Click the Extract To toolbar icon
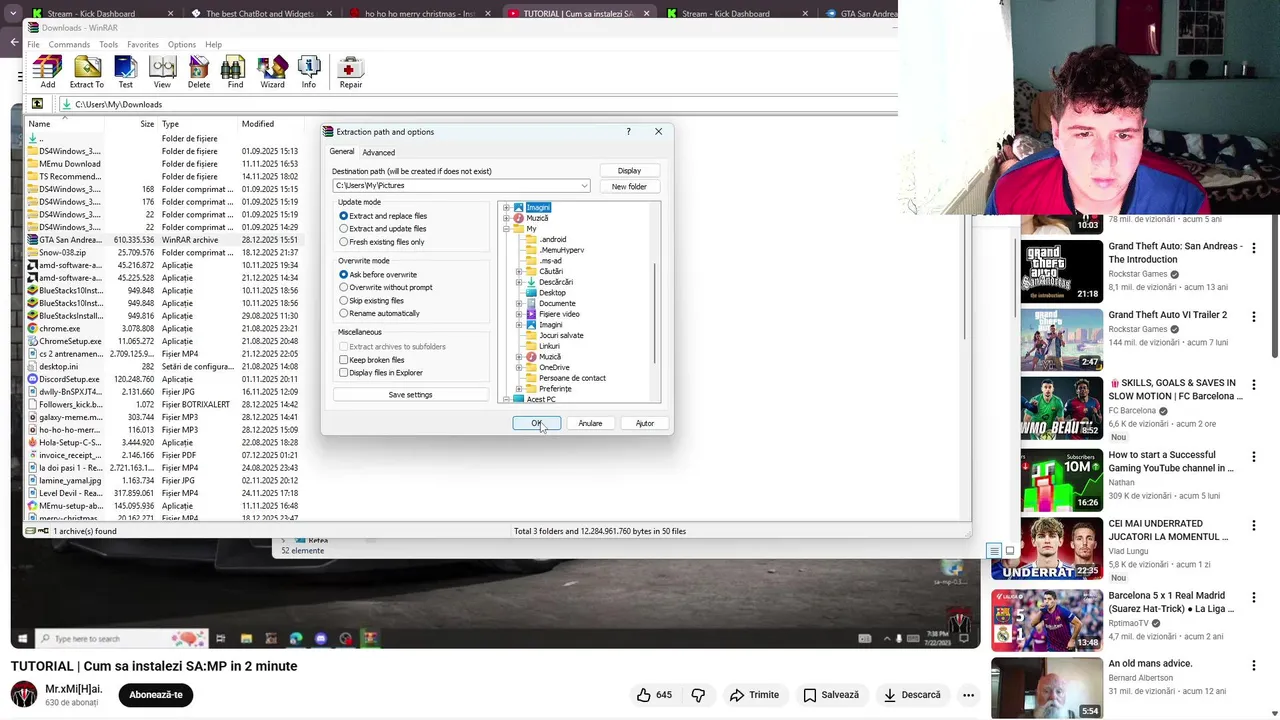Screen dimensions: 1280x720 (x=87, y=72)
